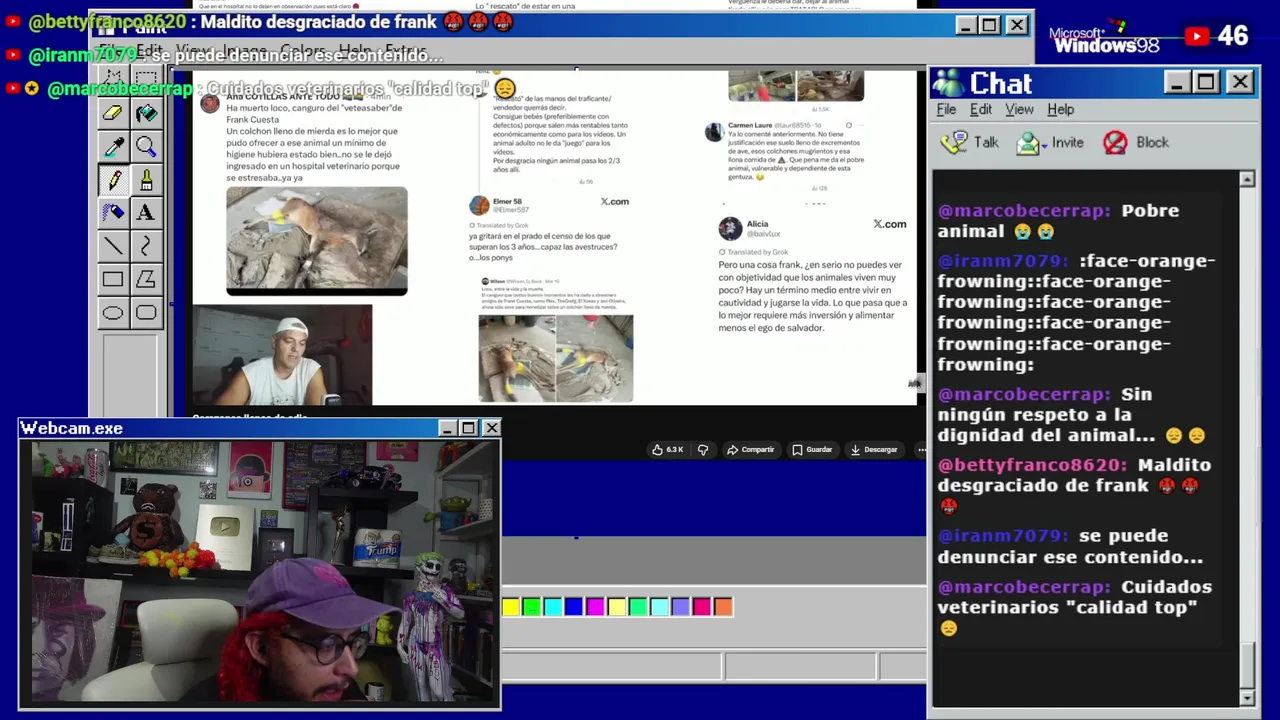
Task: Open the File menu in Chat window
Action: coord(946,110)
